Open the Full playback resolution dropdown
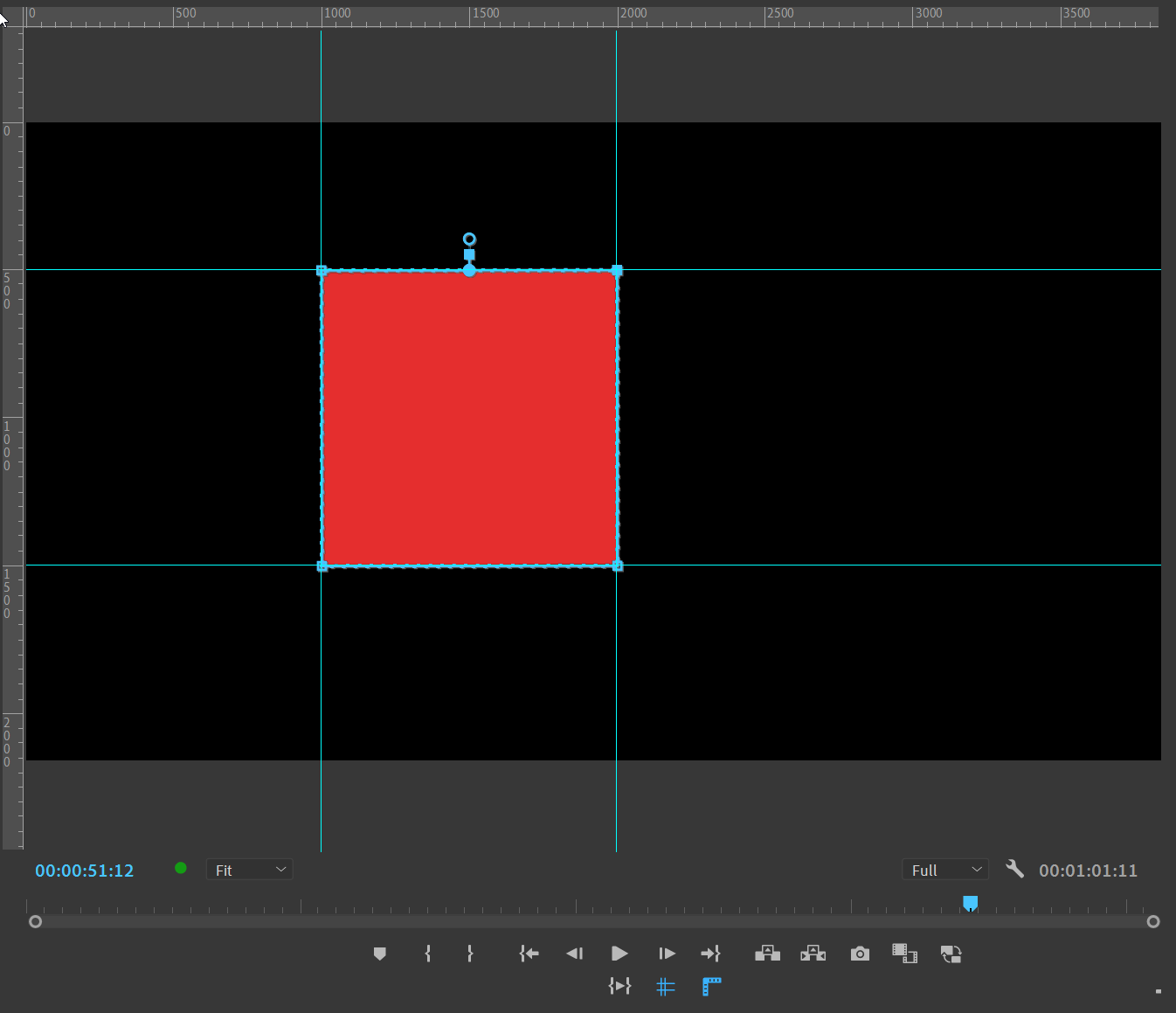The width and height of the screenshot is (1176, 1013). click(945, 869)
